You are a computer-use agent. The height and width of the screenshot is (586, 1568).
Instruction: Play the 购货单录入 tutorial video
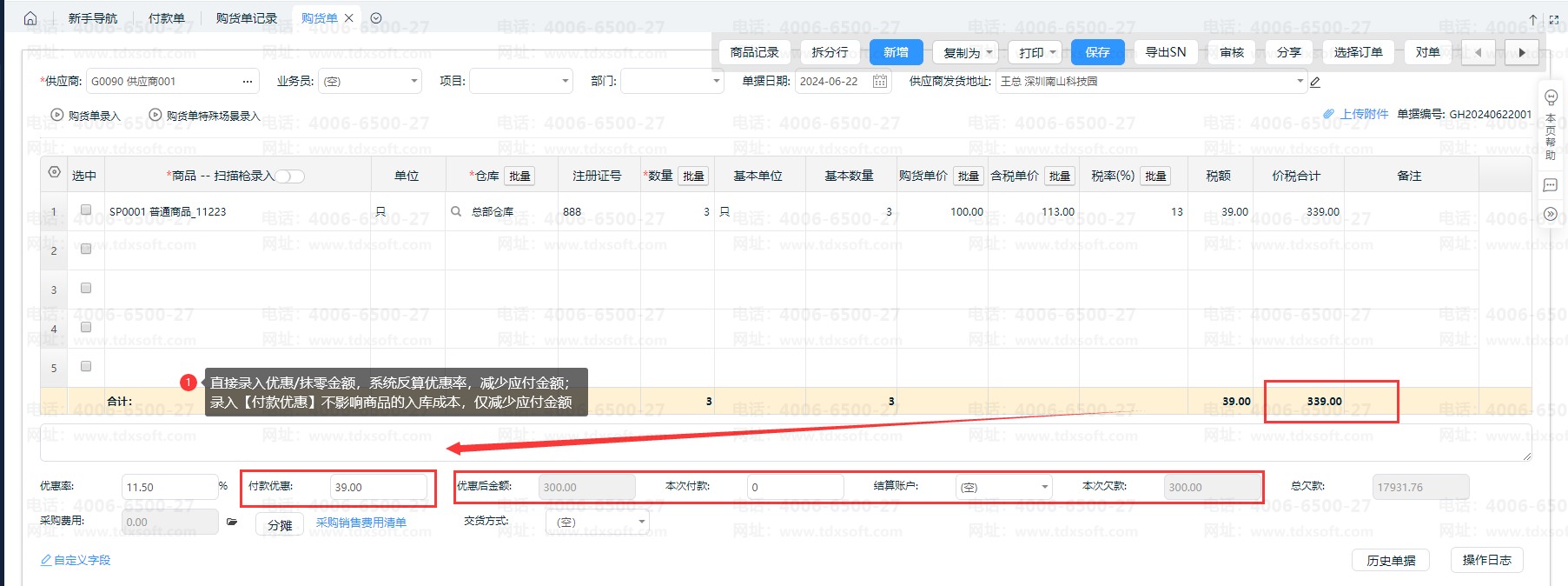point(57,115)
